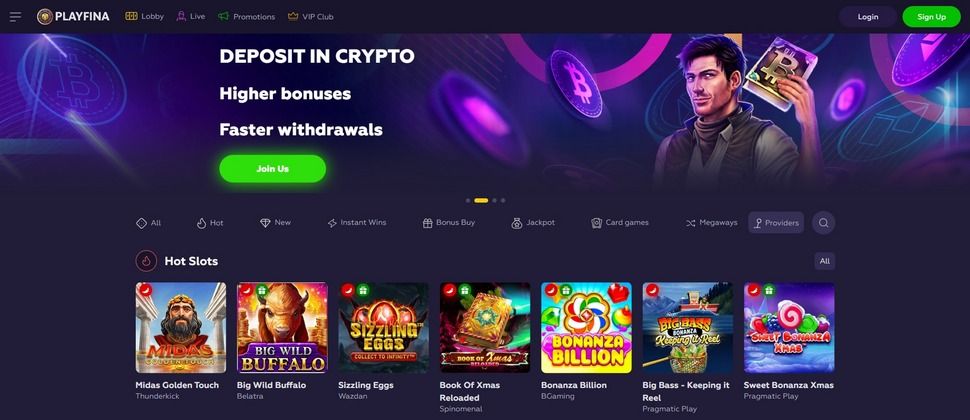Open the Midas Golden Touch game thumbnail

[181, 328]
